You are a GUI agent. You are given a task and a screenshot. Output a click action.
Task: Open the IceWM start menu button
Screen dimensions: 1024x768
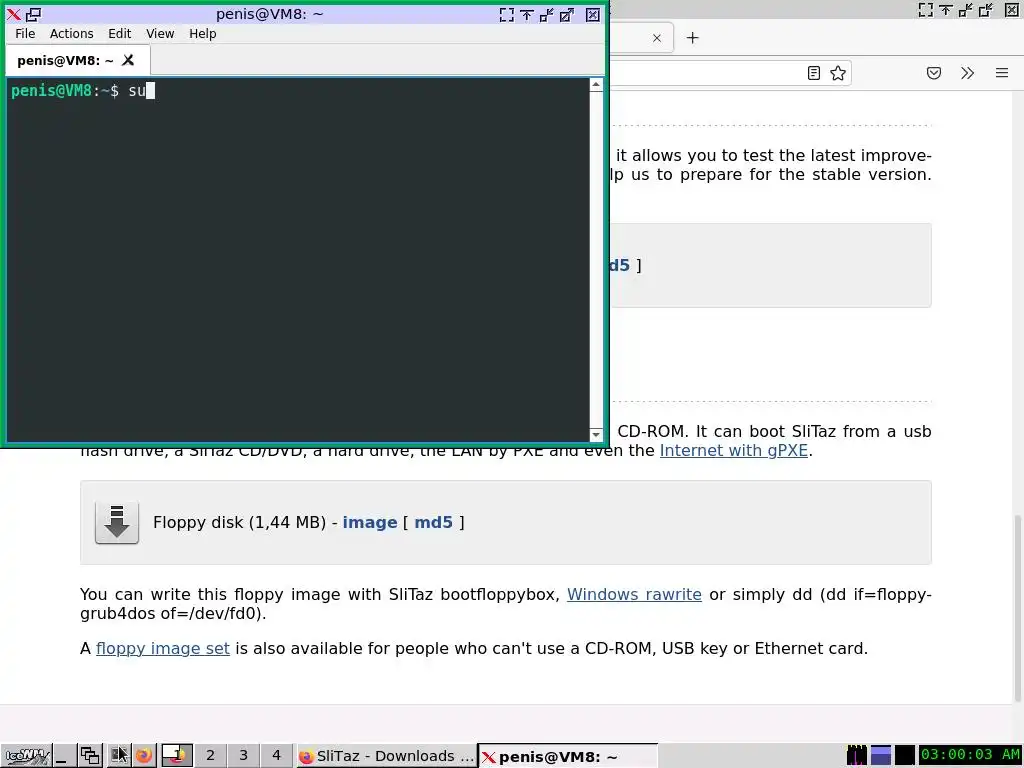pos(26,756)
